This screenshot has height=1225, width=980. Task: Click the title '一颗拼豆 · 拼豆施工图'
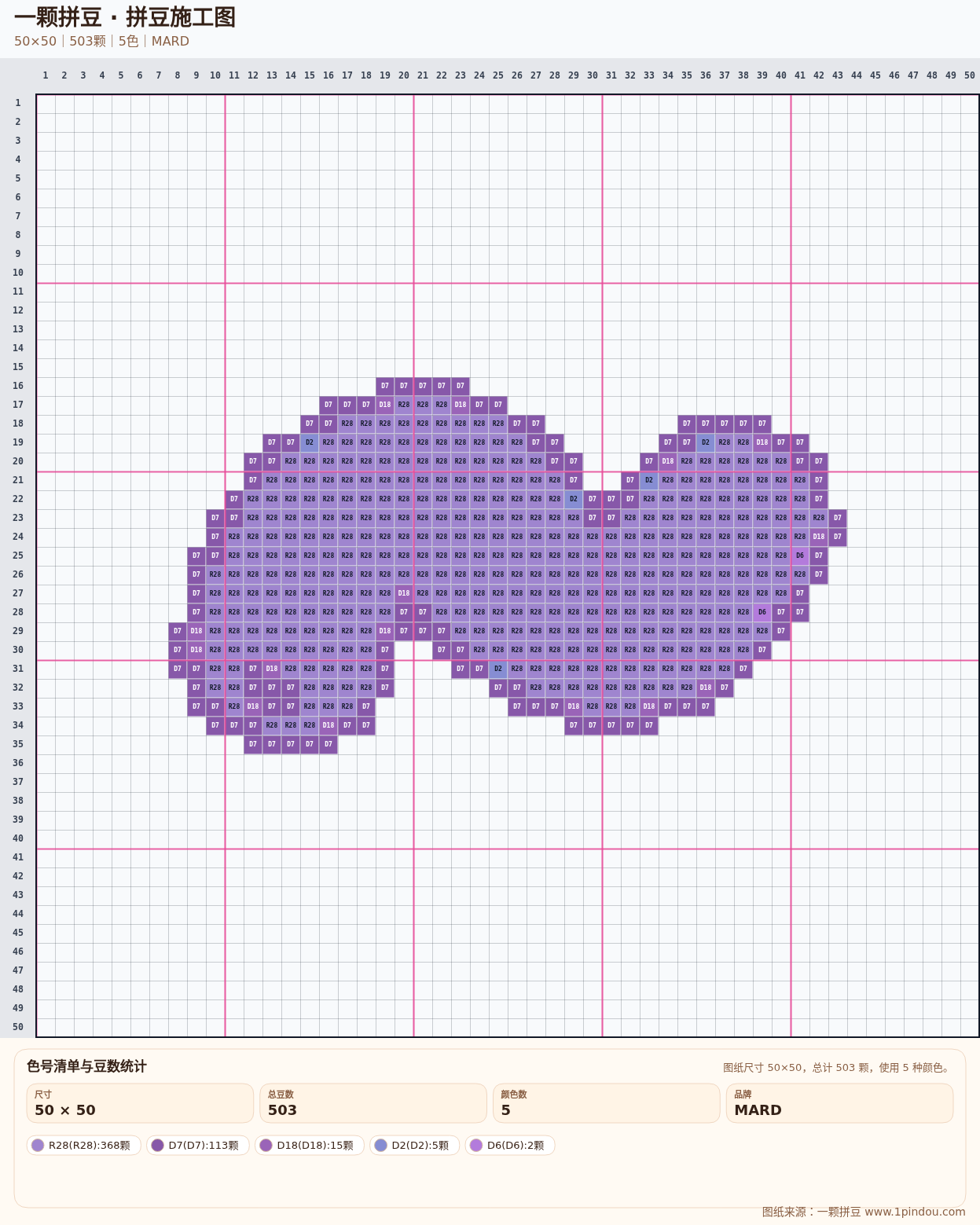(x=125, y=17)
